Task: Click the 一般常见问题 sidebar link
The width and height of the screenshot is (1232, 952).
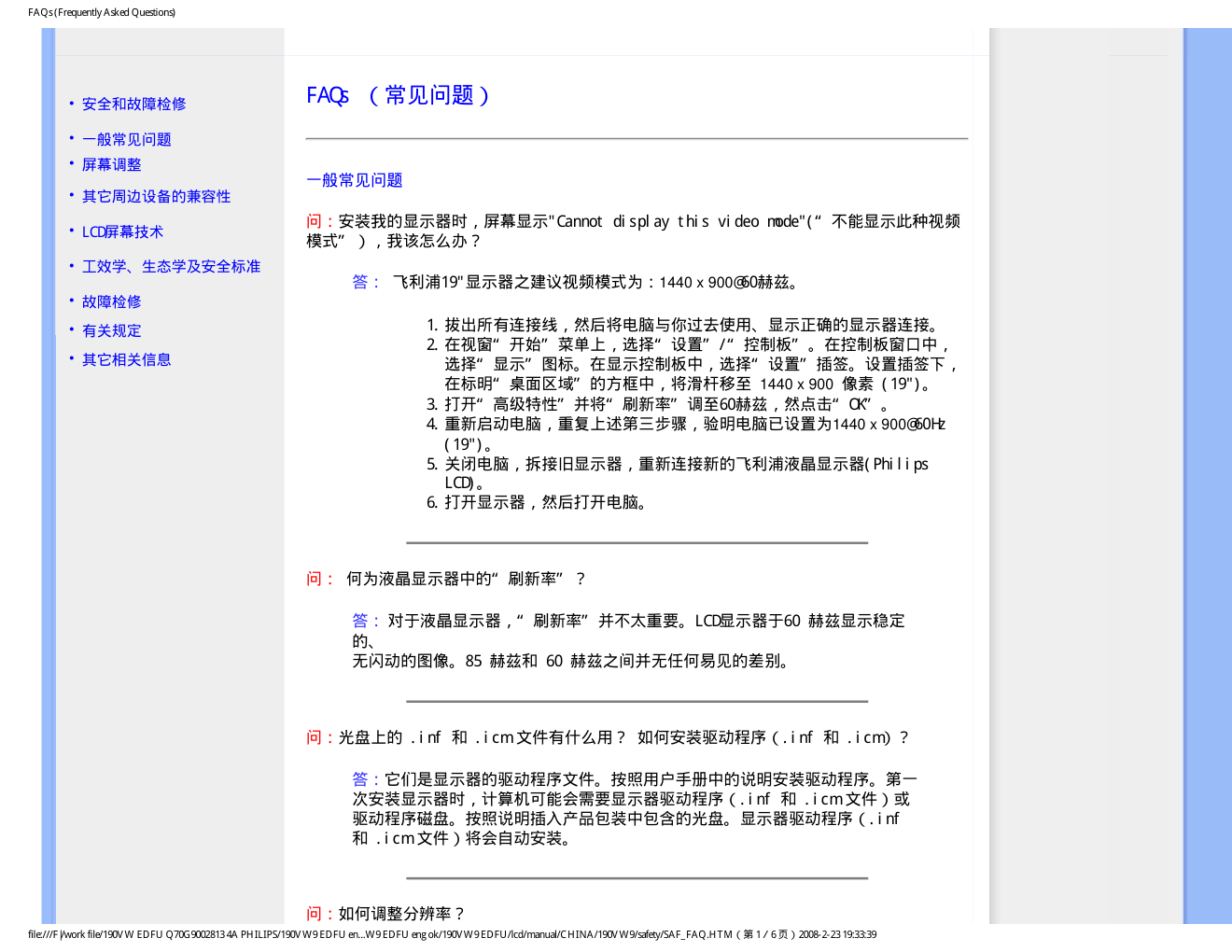Action: point(126,139)
